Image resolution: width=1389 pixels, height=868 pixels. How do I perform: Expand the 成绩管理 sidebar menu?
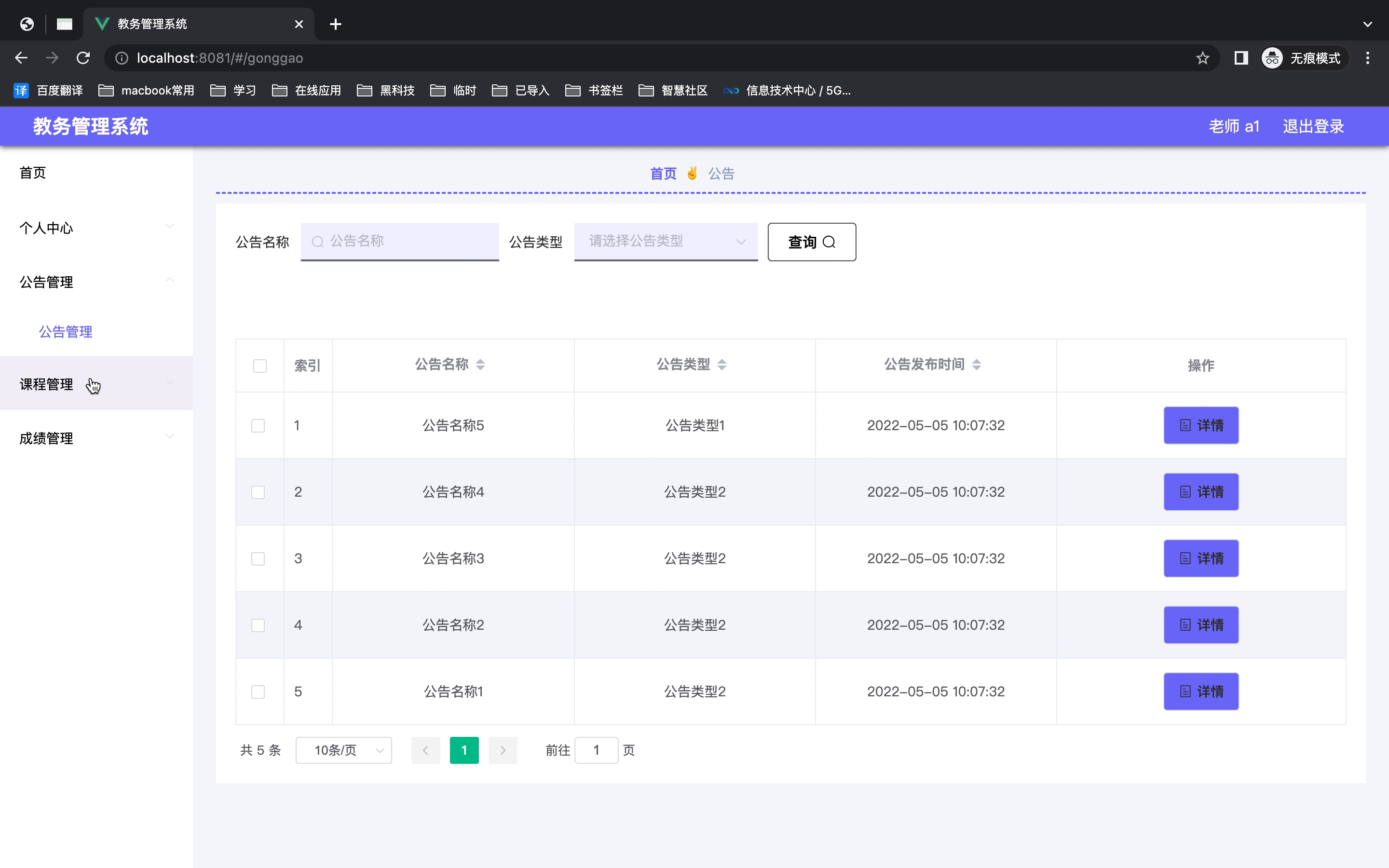(x=96, y=438)
